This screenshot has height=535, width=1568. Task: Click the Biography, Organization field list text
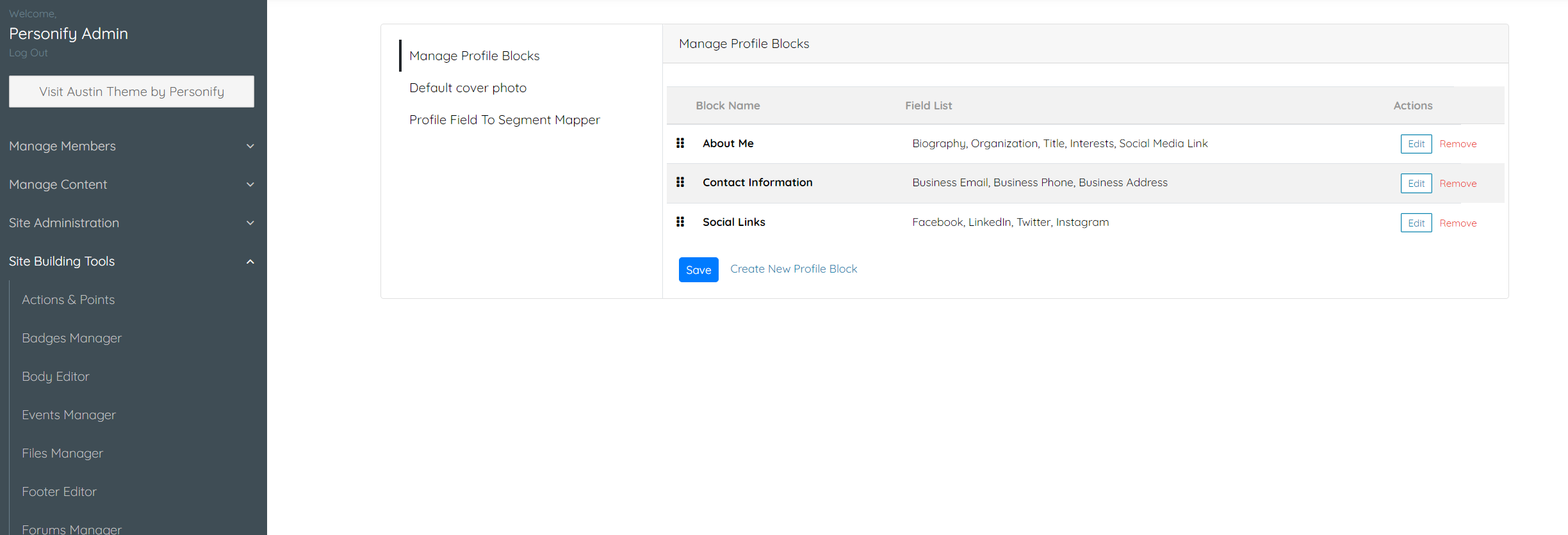click(x=1060, y=143)
